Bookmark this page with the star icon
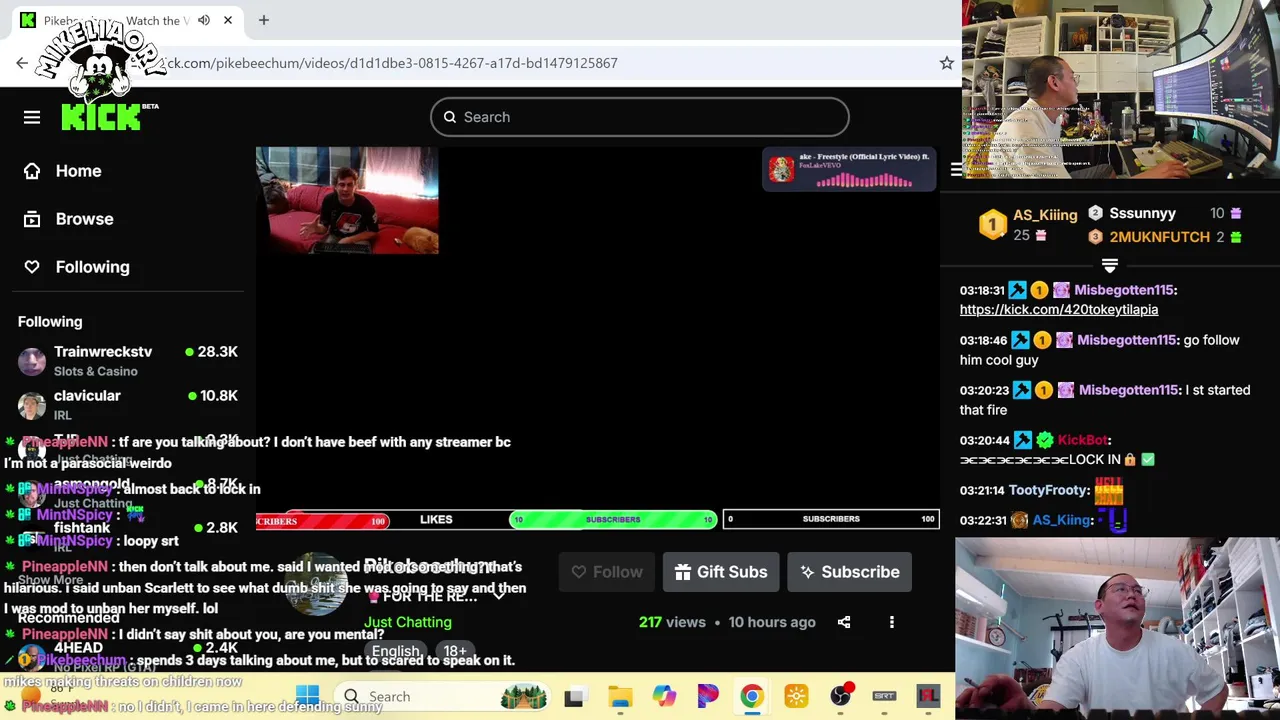Screen dimensions: 1280x720 946,63
